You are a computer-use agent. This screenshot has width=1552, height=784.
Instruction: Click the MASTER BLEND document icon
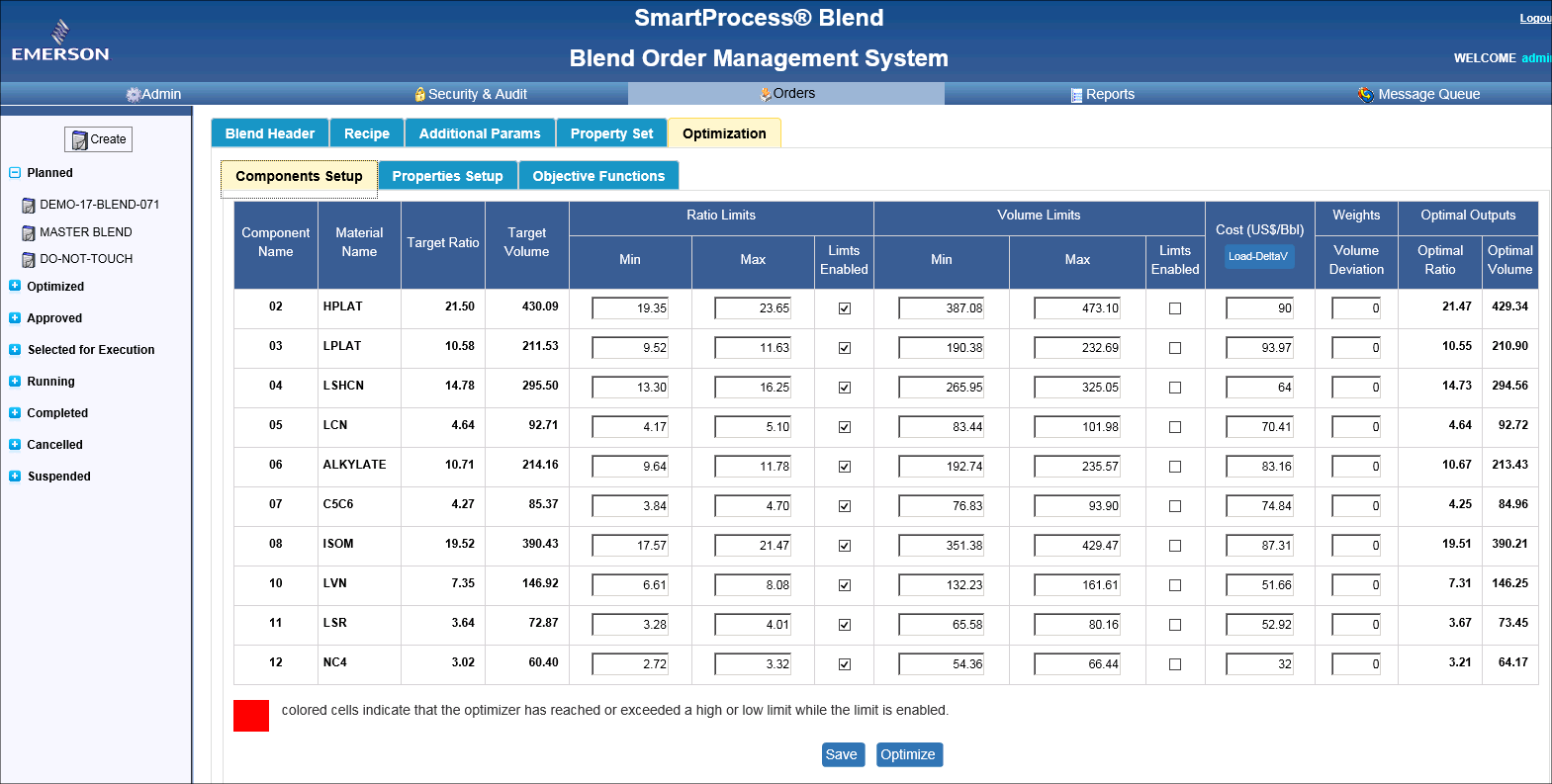pos(29,233)
